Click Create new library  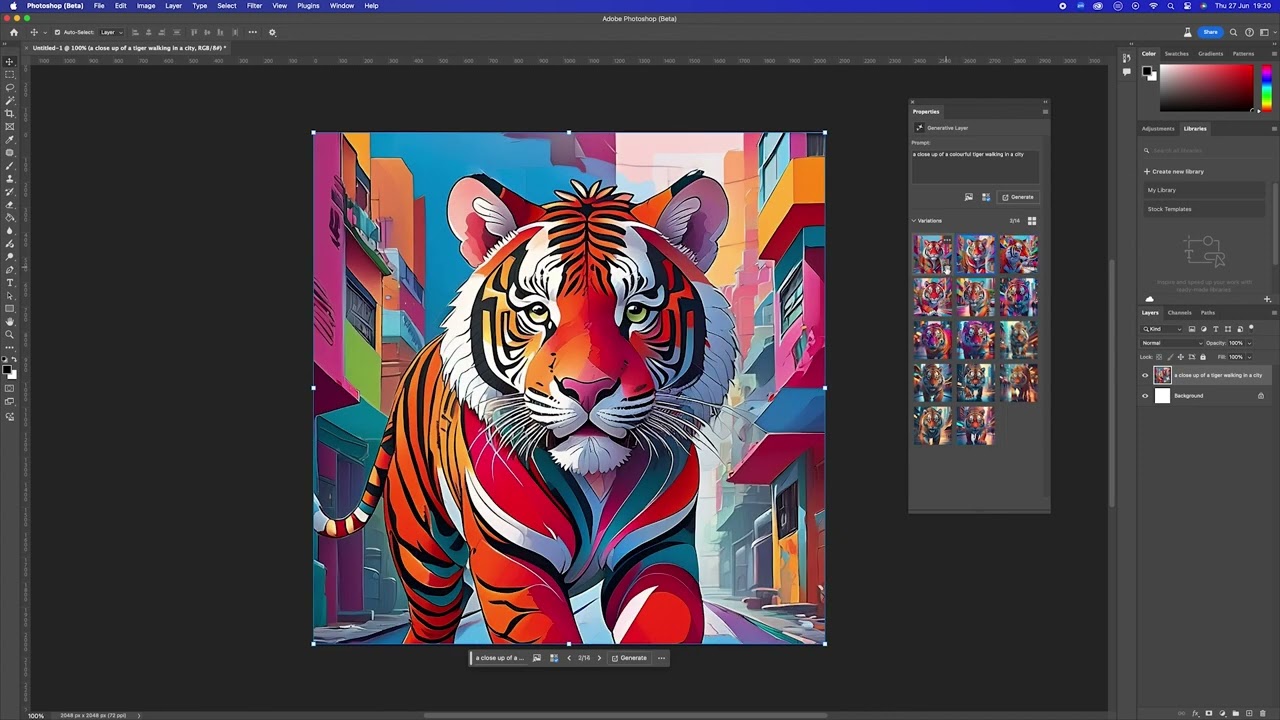(1176, 172)
